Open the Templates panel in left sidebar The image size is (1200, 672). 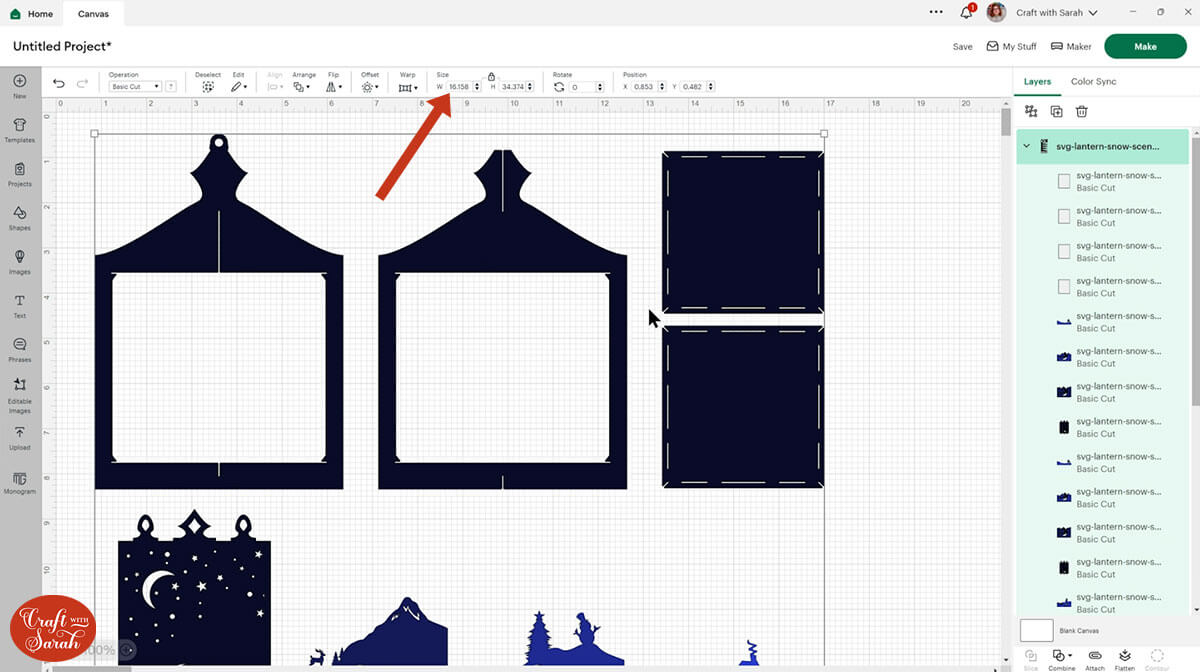[x=19, y=130]
